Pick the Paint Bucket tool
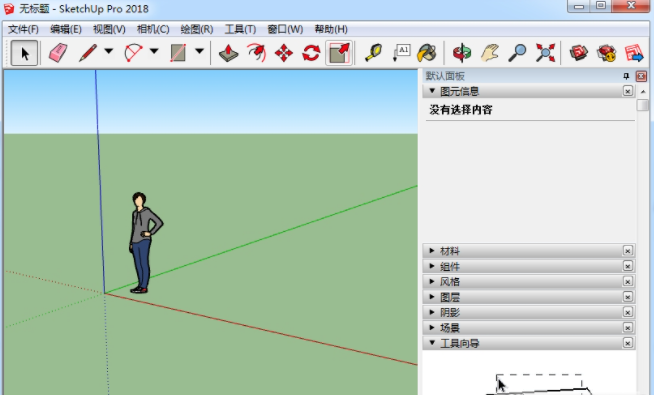The height and width of the screenshot is (395, 654). pos(428,53)
